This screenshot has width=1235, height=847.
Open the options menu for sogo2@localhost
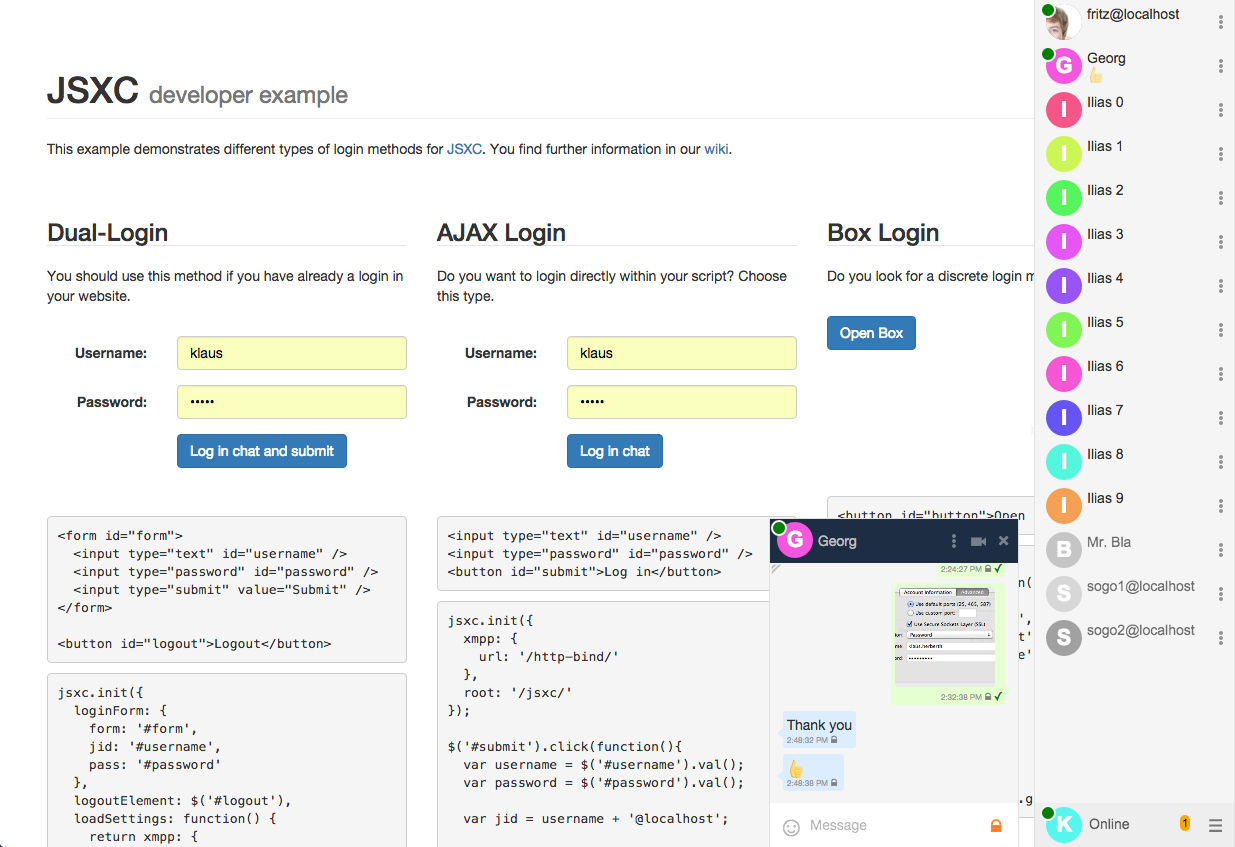1221,638
